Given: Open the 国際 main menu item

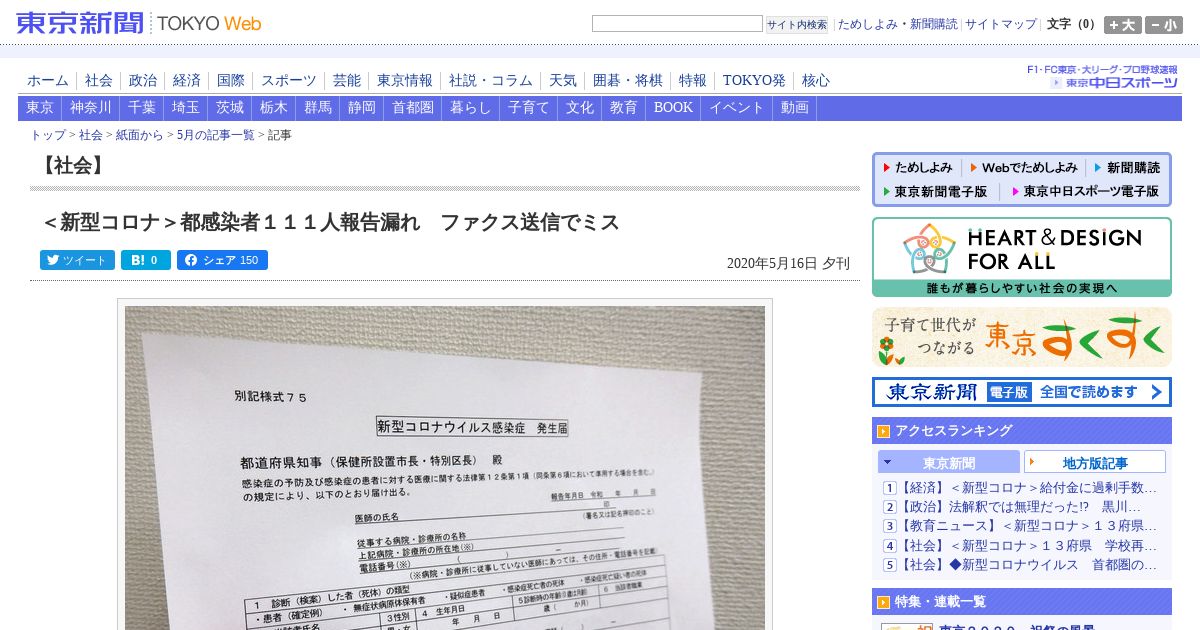Looking at the screenshot, I should [231, 81].
